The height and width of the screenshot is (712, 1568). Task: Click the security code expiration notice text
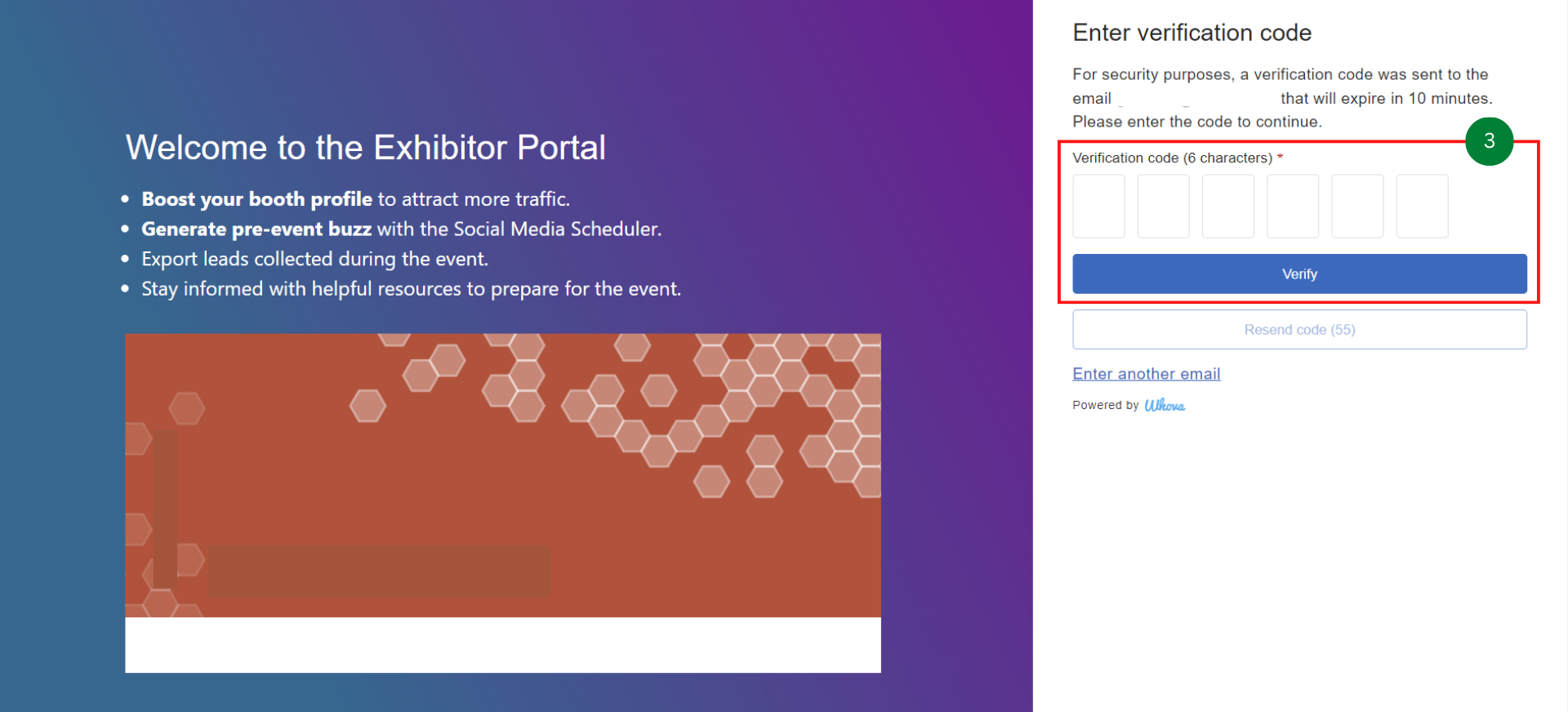(1282, 98)
